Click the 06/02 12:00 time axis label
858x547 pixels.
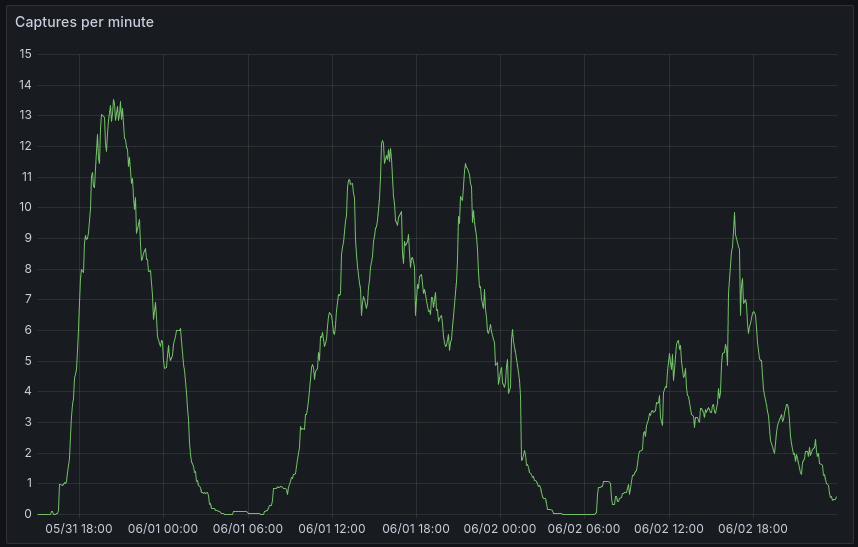pos(668,529)
